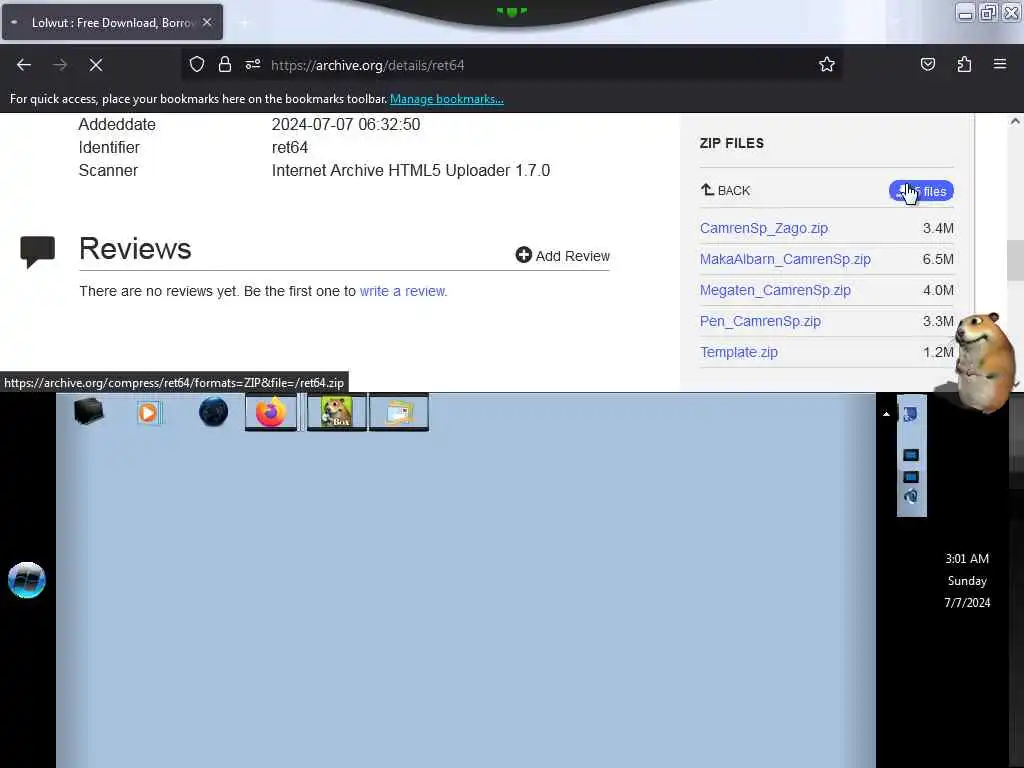Open the black box taskbar icon
The image size is (1024, 768).
[89, 411]
